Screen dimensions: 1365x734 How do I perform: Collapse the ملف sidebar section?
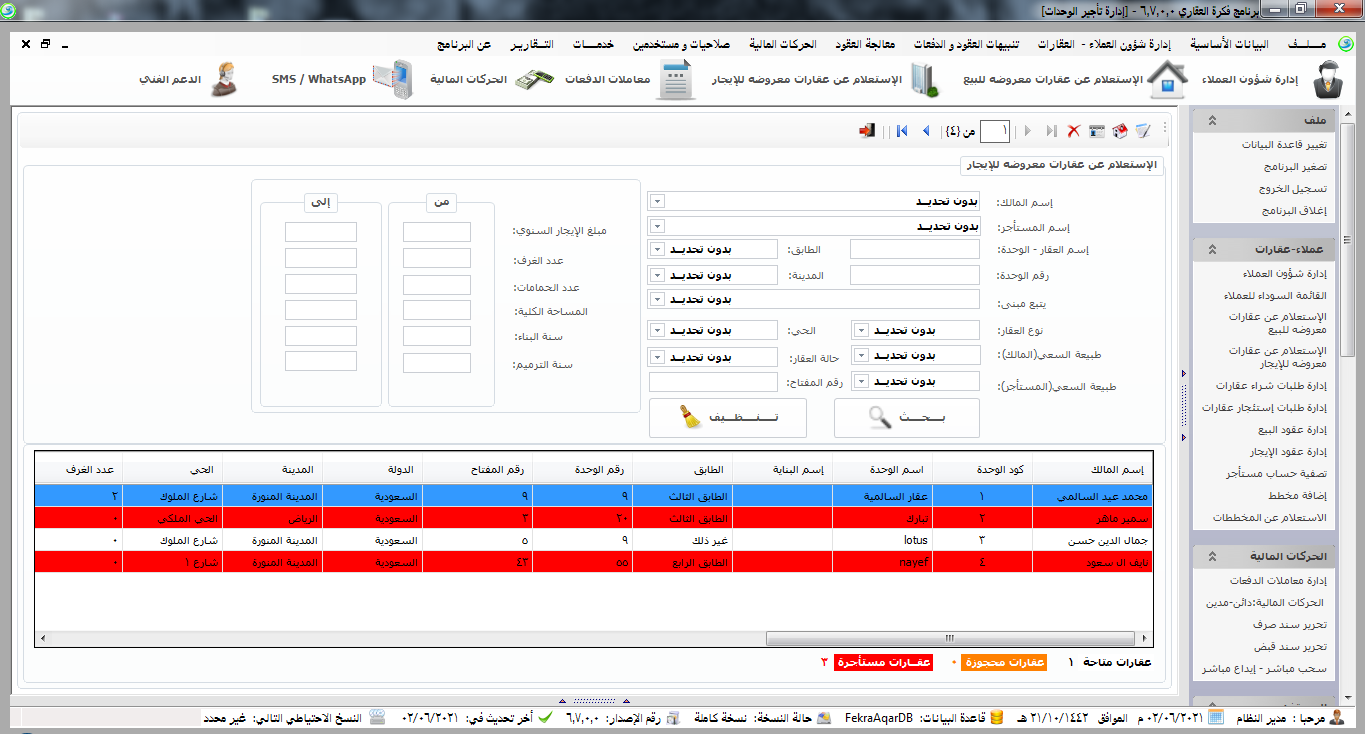click(1212, 121)
